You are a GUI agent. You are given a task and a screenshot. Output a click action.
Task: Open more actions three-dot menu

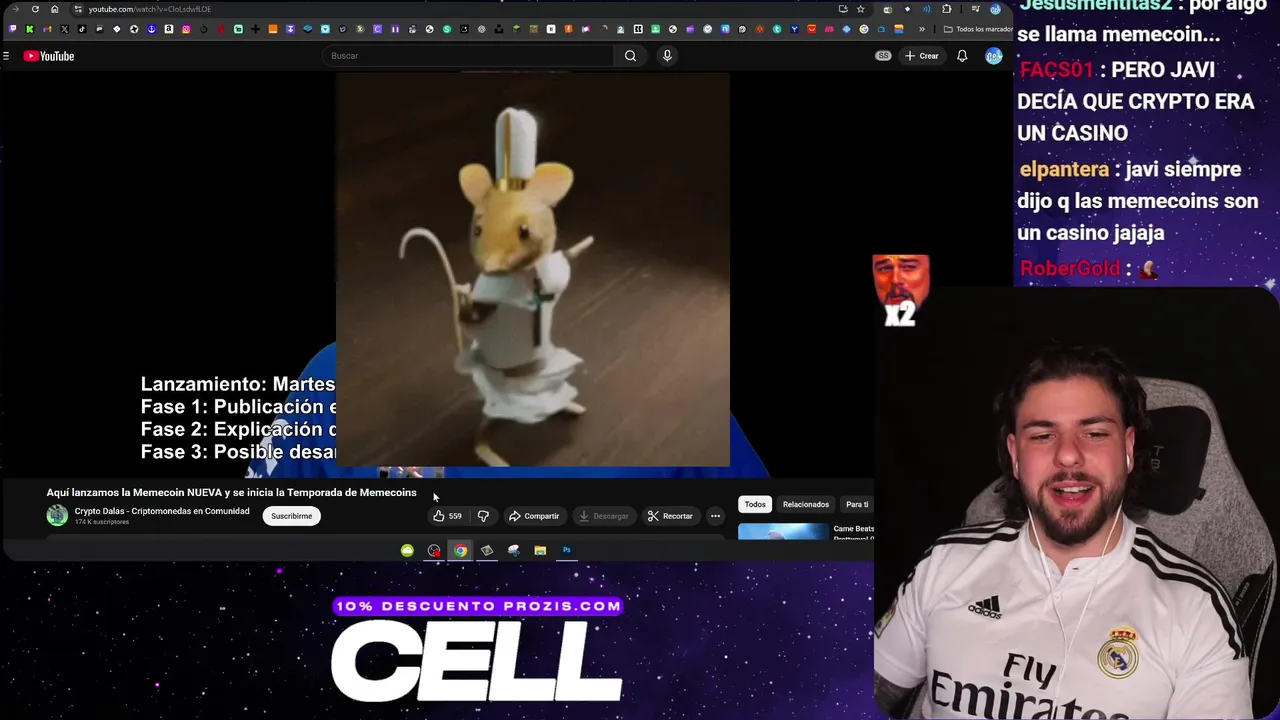click(715, 516)
